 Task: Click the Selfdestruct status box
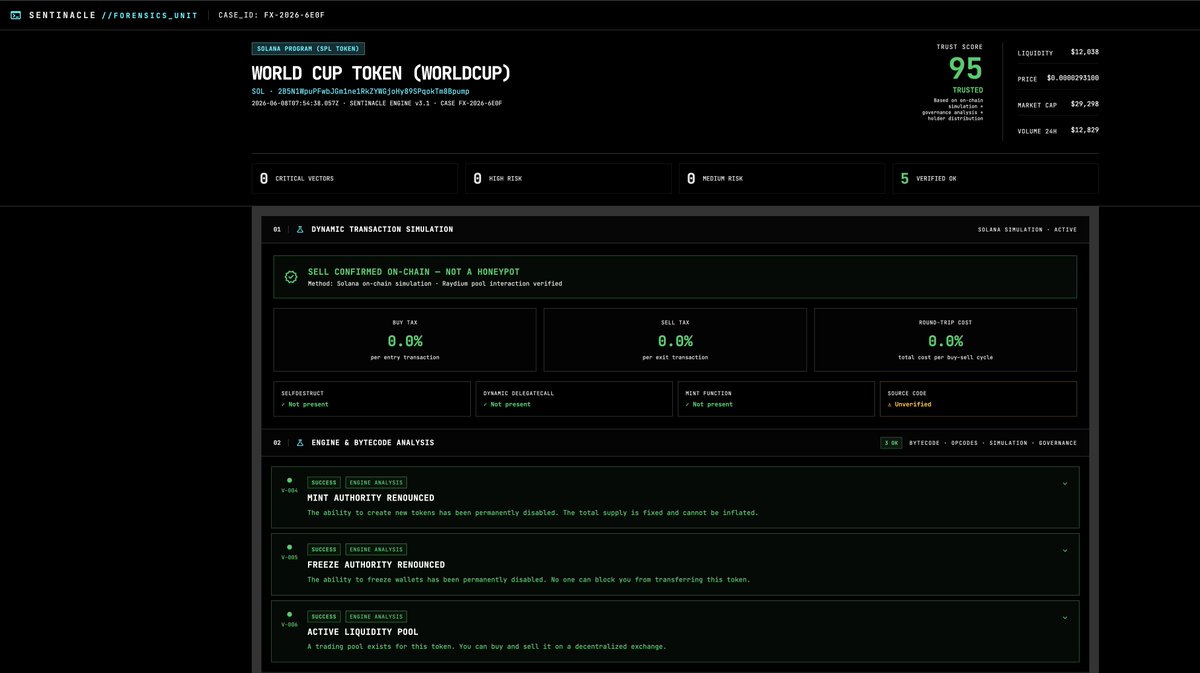coord(372,398)
